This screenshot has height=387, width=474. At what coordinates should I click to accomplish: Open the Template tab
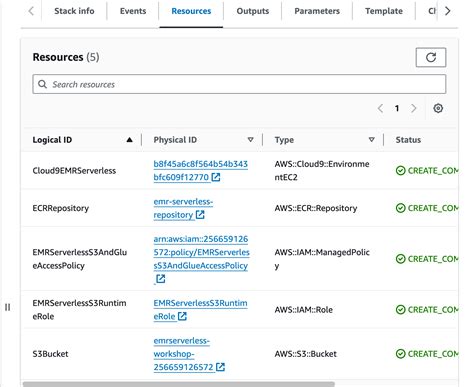[384, 11]
